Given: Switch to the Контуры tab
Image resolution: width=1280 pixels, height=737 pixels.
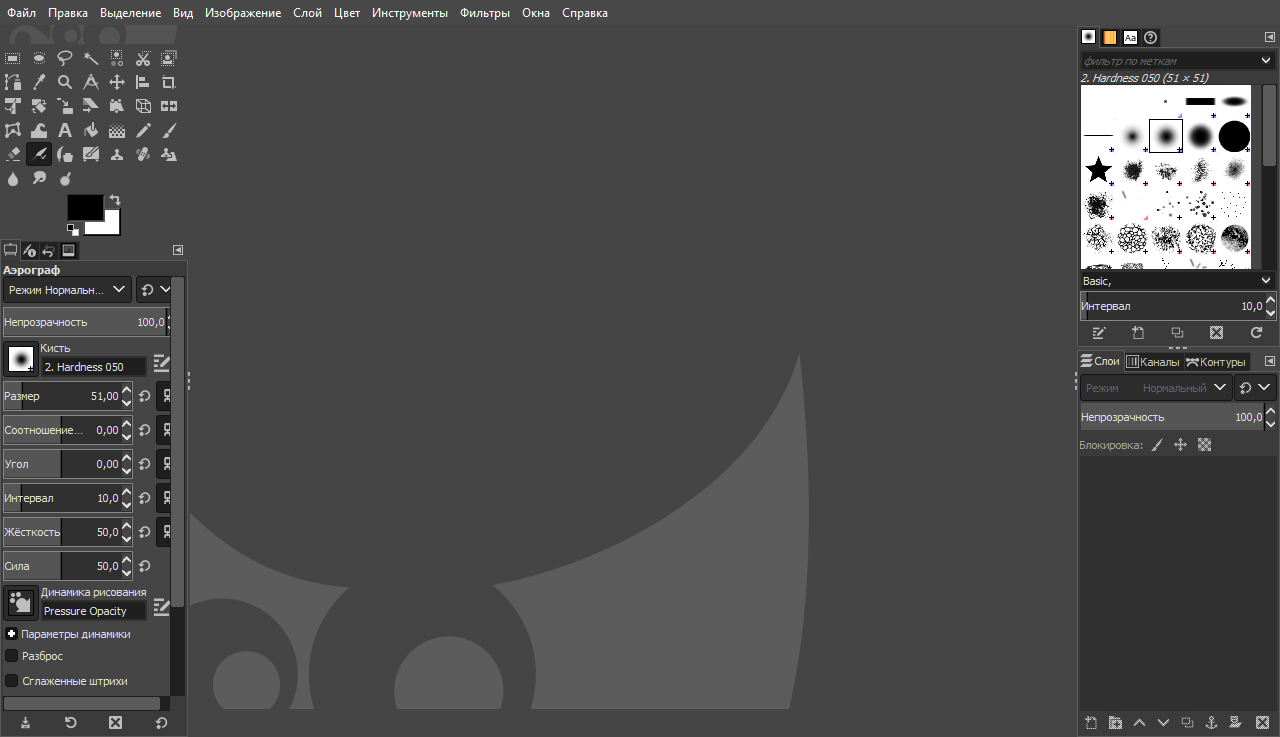Looking at the screenshot, I should 1215,361.
